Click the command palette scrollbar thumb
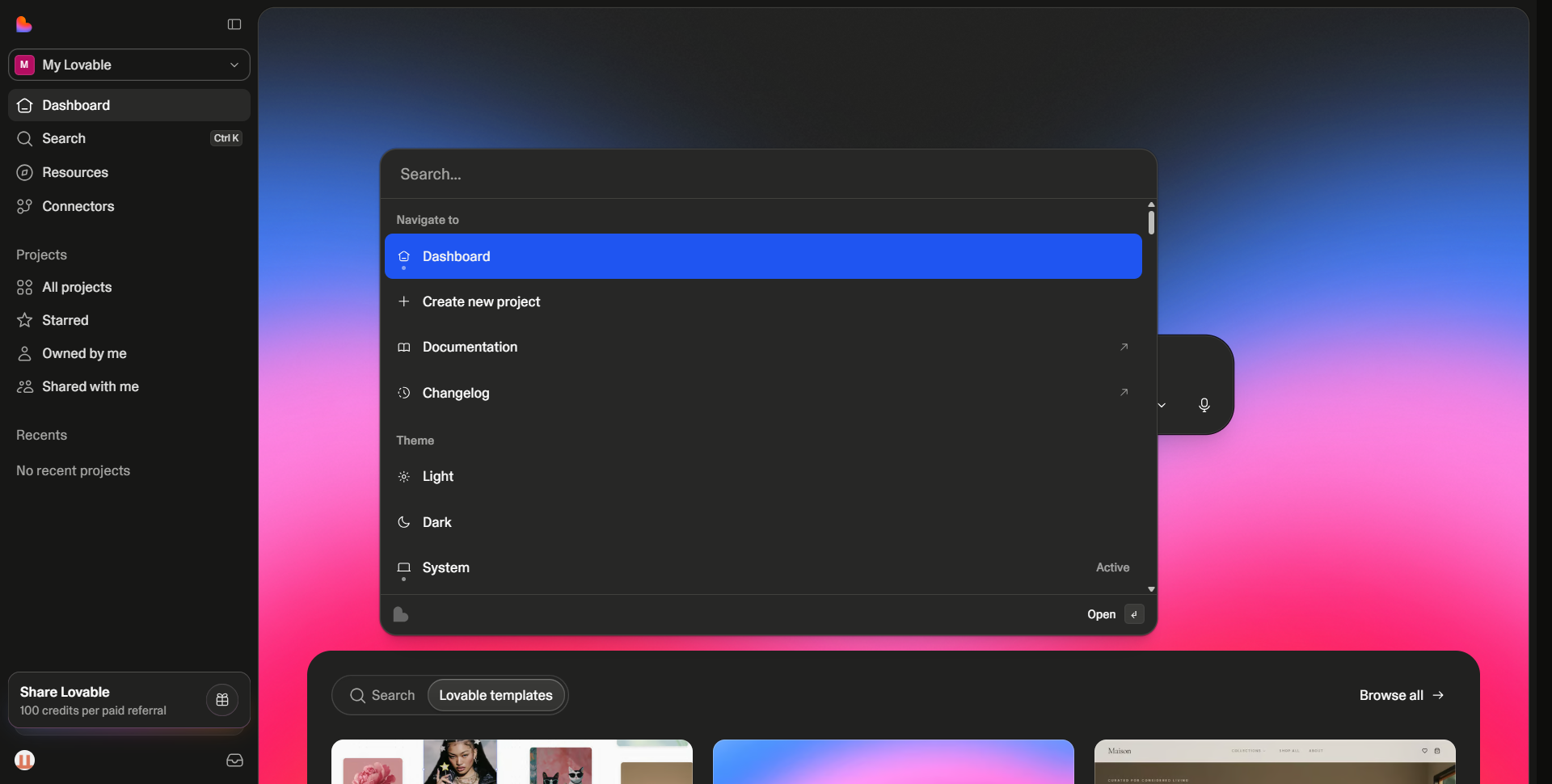The height and width of the screenshot is (784, 1552). [x=1151, y=222]
